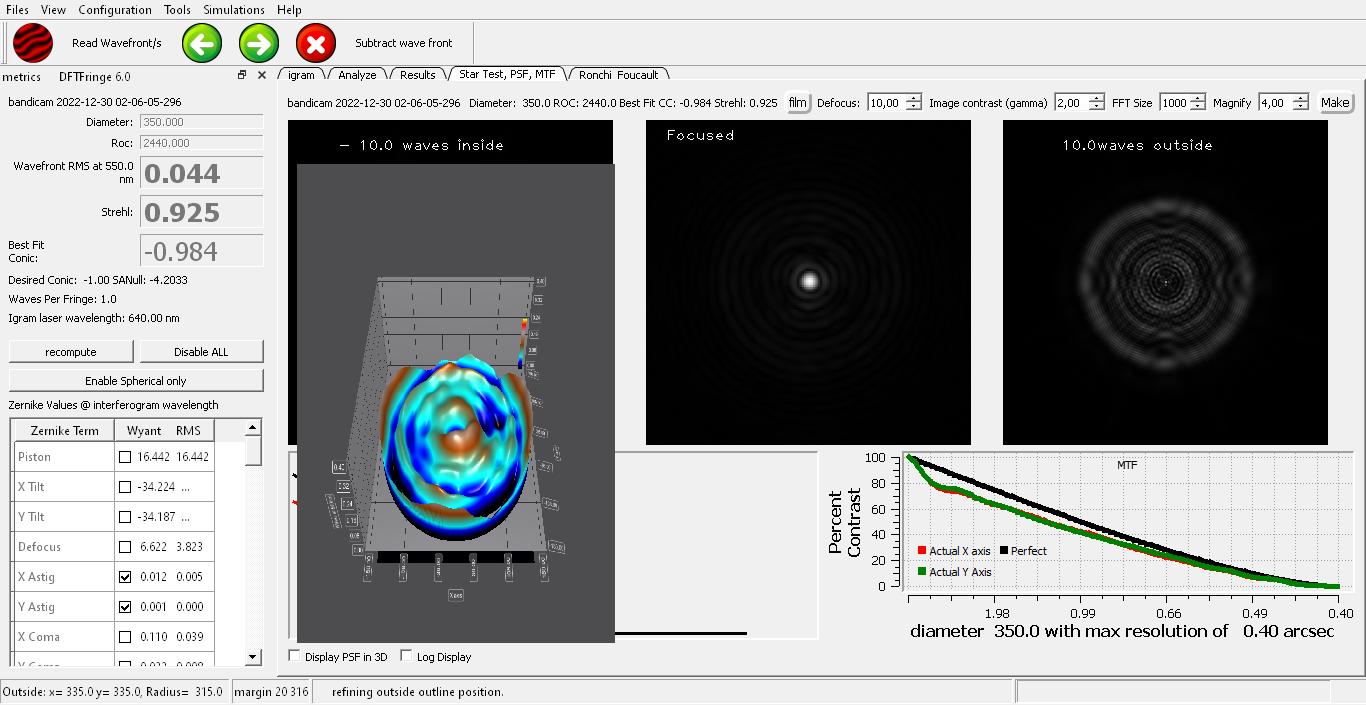1366x705 pixels.
Task: Click the red X subtract wave front icon
Action: click(x=316, y=43)
